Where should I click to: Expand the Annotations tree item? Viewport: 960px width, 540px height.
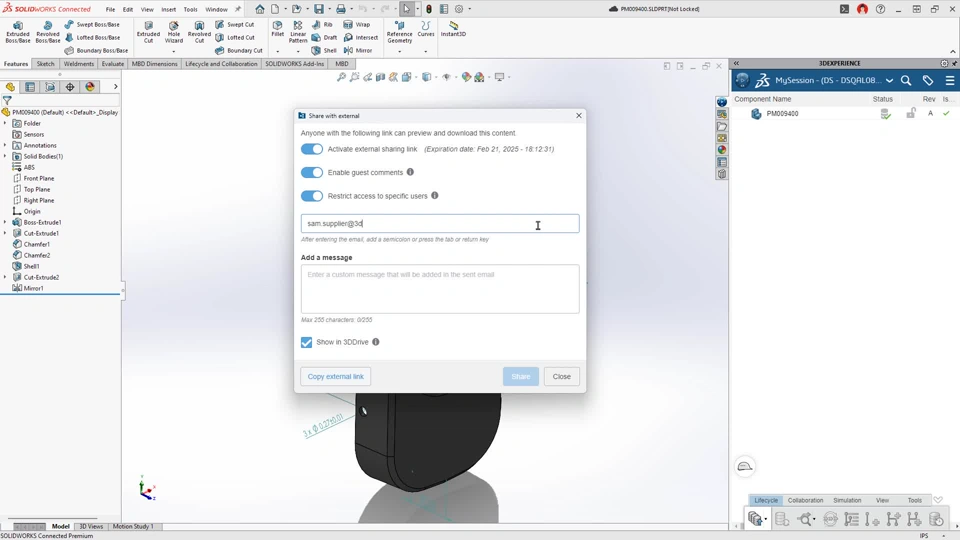coord(6,145)
